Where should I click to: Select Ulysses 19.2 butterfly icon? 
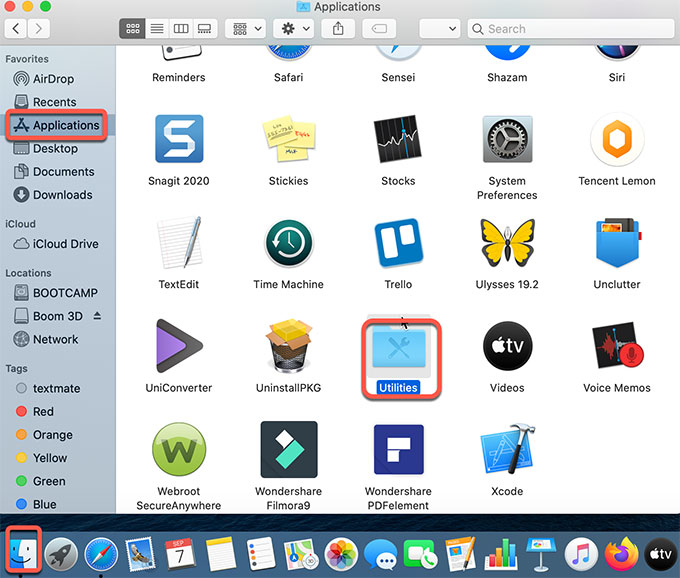pos(507,242)
